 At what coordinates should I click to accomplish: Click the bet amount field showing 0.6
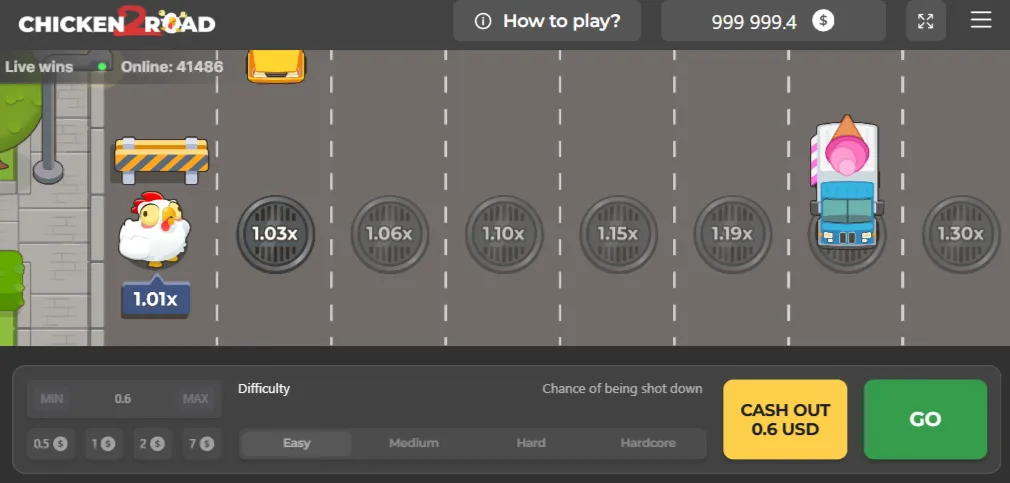coord(123,399)
